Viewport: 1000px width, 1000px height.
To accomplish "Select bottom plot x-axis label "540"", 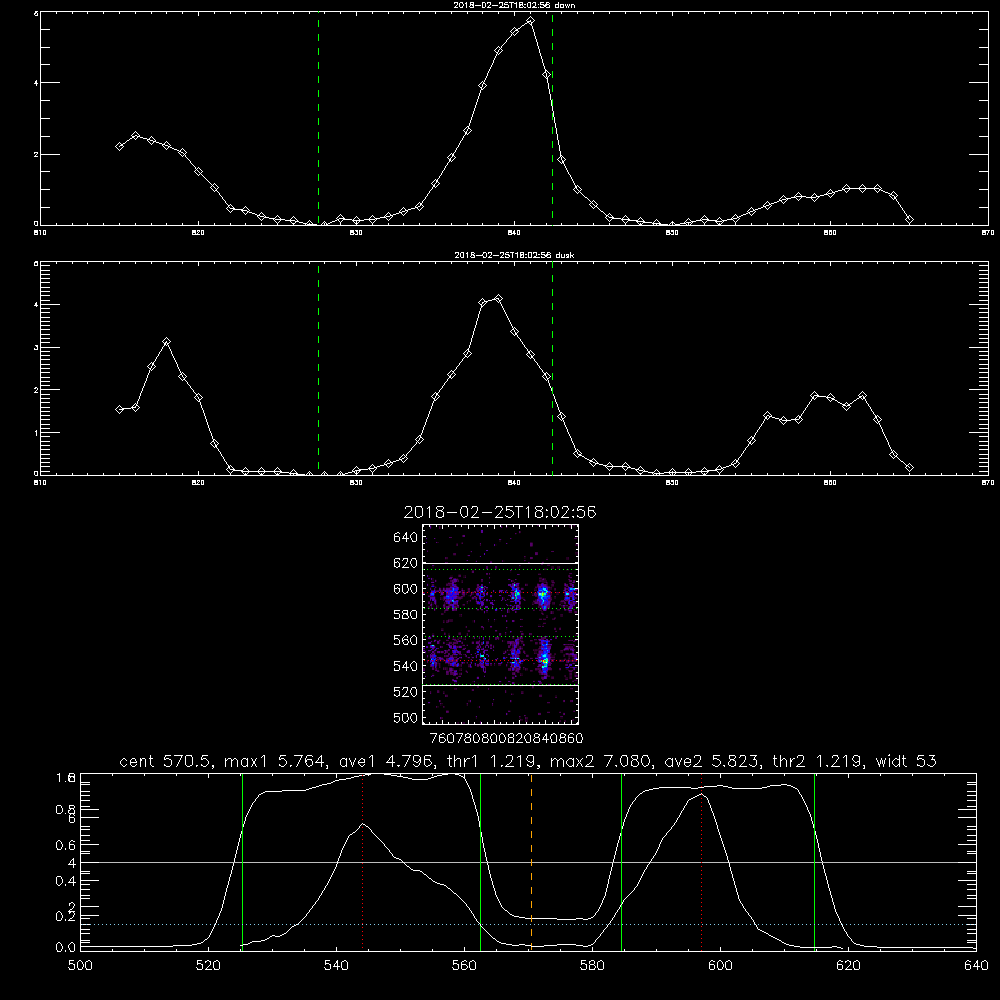I will pos(336,966).
